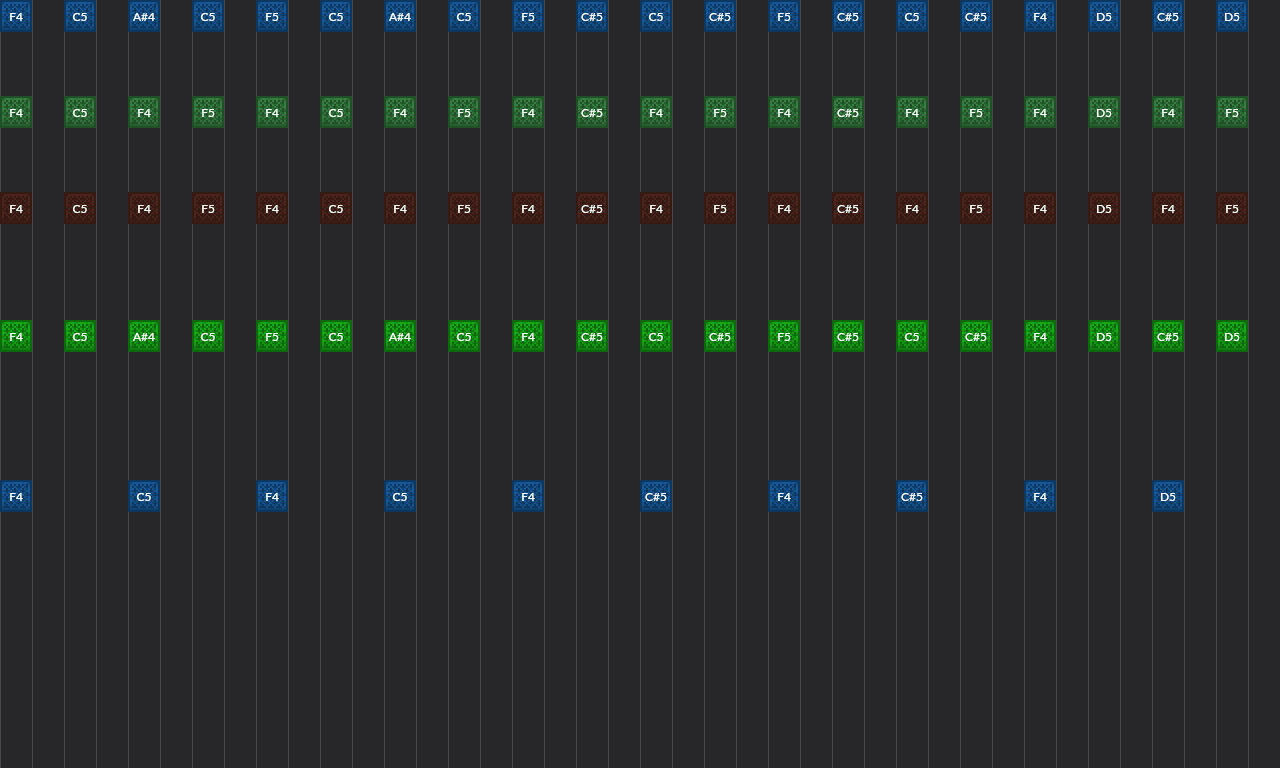Select the A#4 note at the start of the top blue row
Image resolution: width=1280 pixels, height=768 pixels.
[144, 16]
